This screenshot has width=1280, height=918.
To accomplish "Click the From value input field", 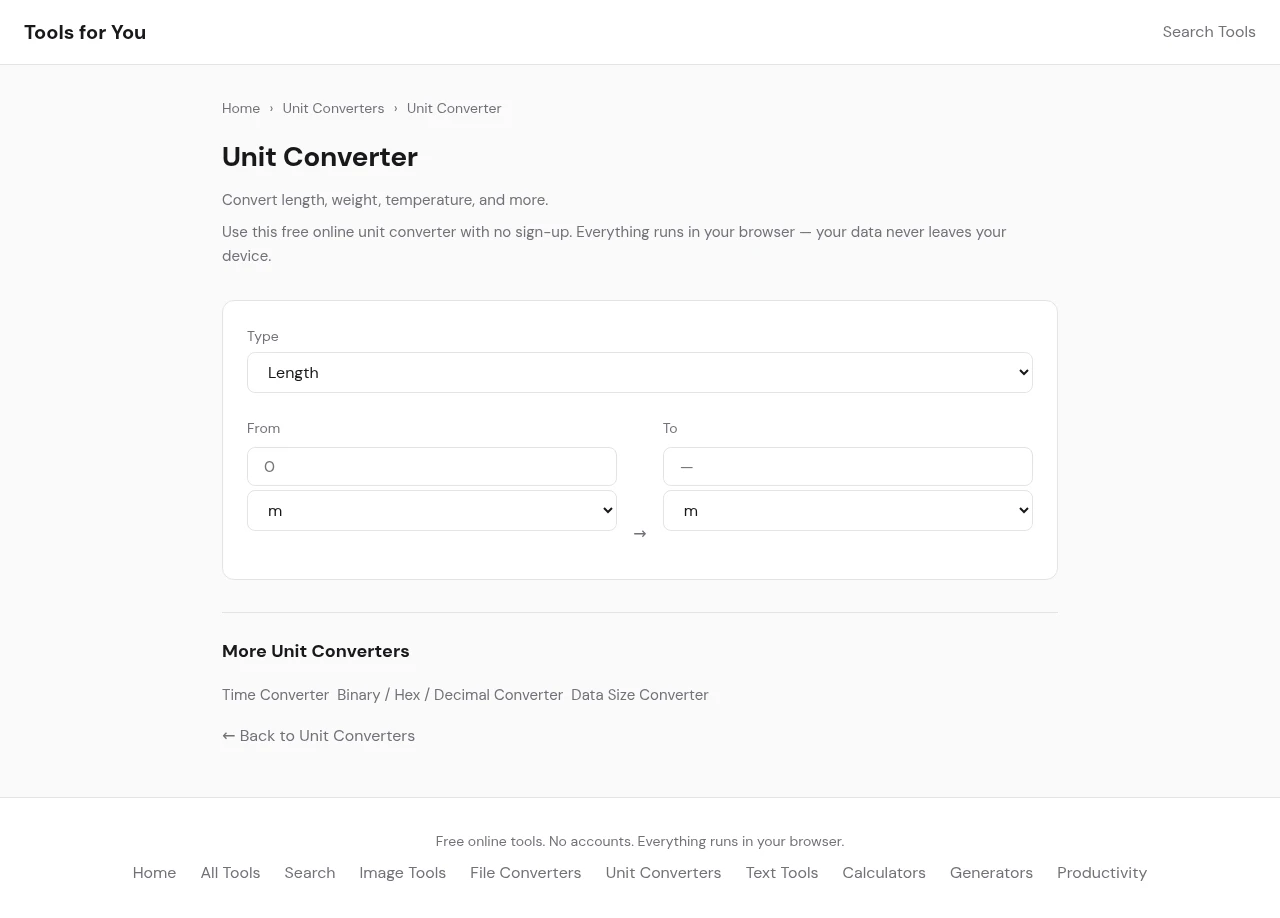I will coord(431,467).
